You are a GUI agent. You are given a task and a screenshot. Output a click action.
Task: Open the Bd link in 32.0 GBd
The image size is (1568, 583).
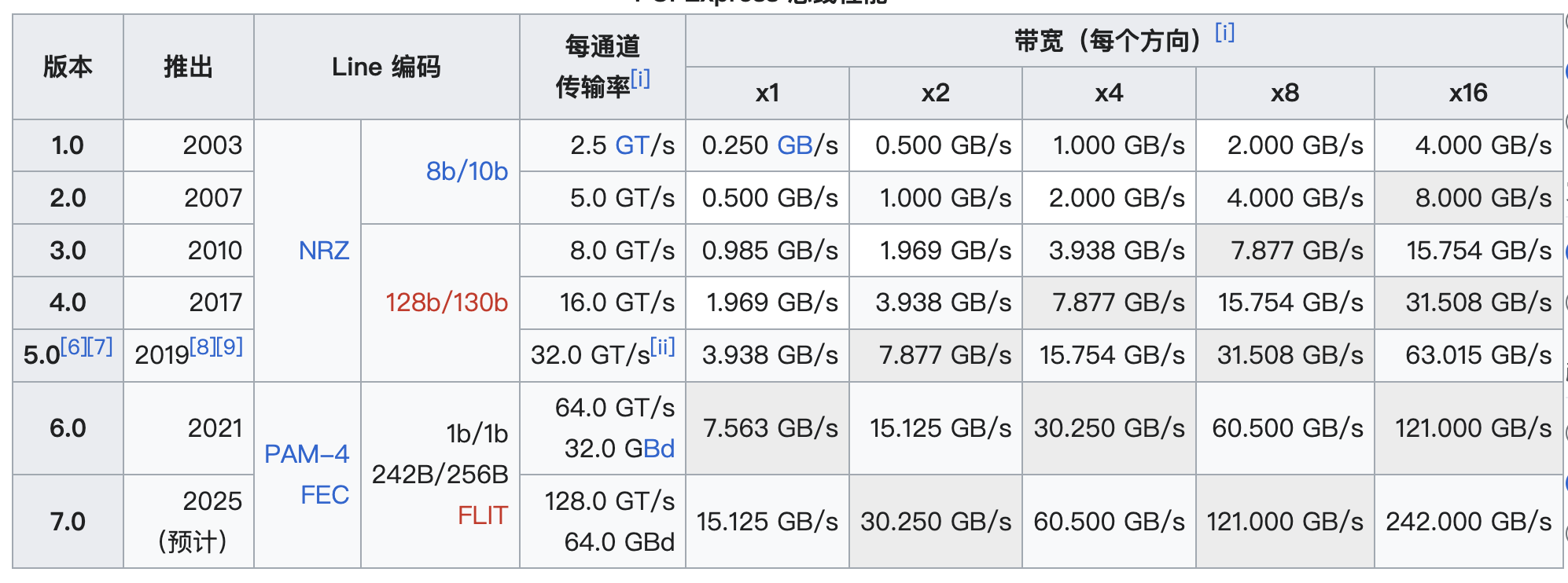coord(659,449)
